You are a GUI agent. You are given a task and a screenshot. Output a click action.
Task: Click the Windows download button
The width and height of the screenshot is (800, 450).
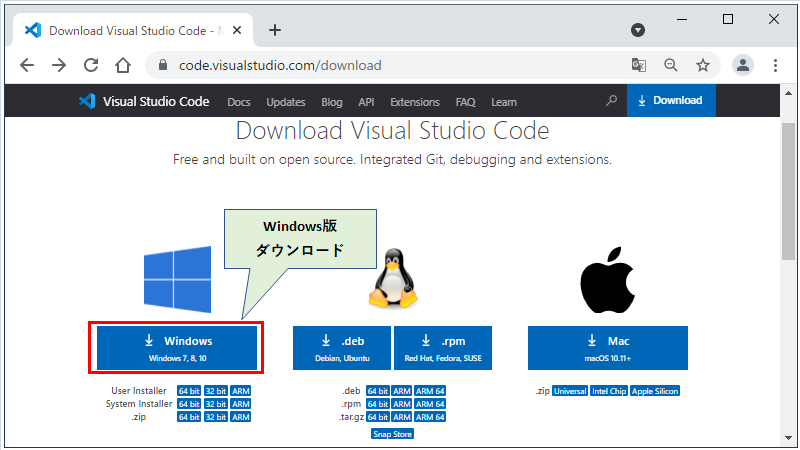pyautogui.click(x=177, y=347)
